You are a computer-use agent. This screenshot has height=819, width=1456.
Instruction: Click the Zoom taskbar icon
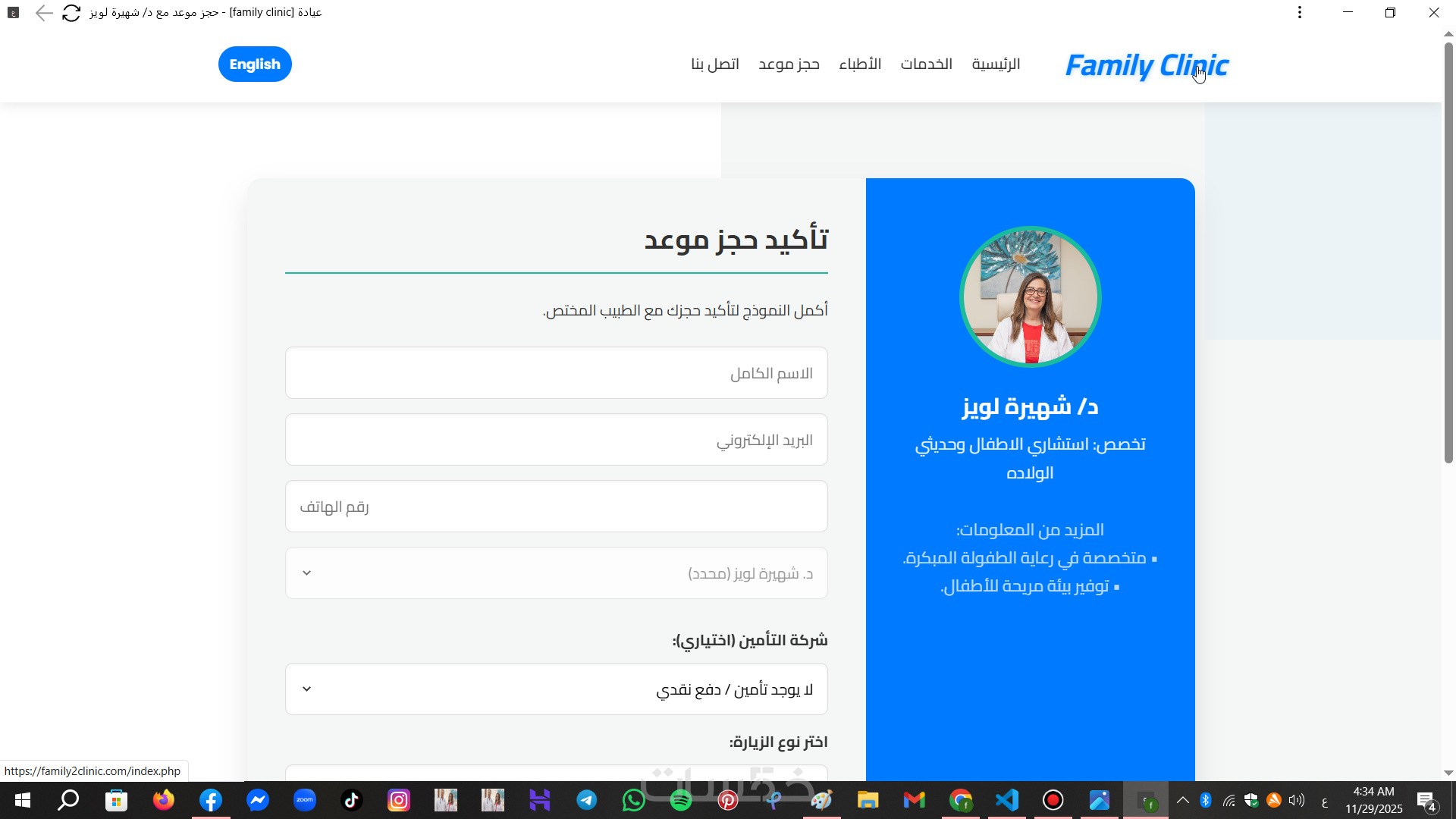tap(305, 800)
